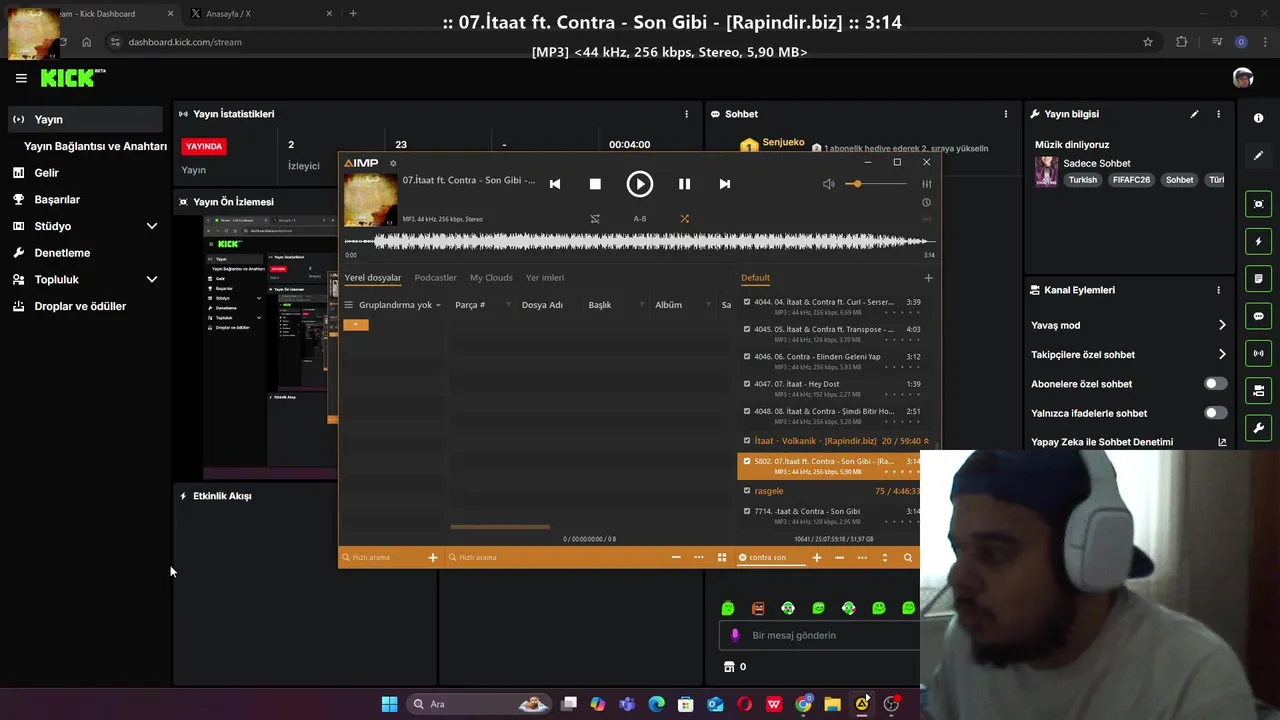This screenshot has width=1280, height=720.
Task: Open File Explorer from taskbar
Action: (x=832, y=704)
